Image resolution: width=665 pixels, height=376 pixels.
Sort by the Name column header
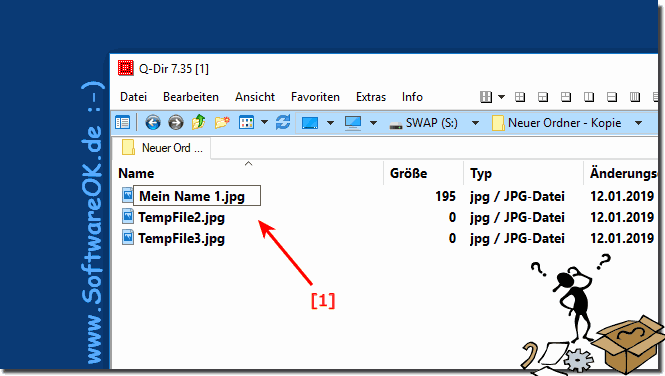pos(136,173)
